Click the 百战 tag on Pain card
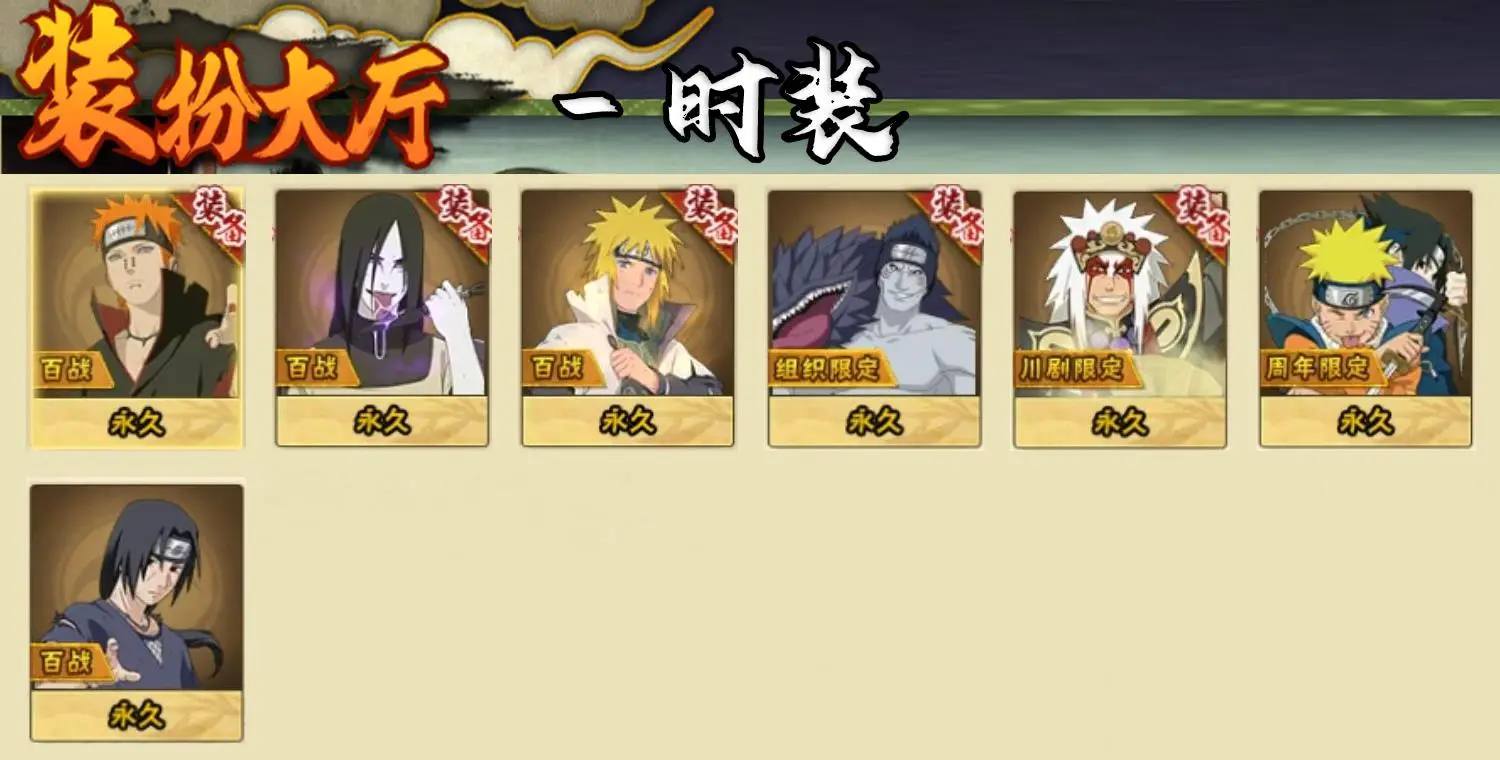This screenshot has height=760, width=1500. [68, 369]
